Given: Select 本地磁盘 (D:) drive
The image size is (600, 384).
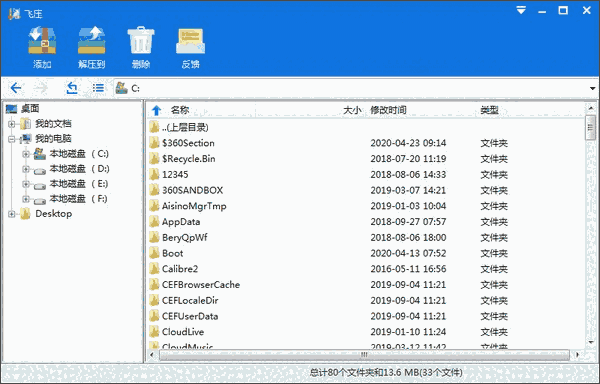Looking at the screenshot, I should (79, 169).
